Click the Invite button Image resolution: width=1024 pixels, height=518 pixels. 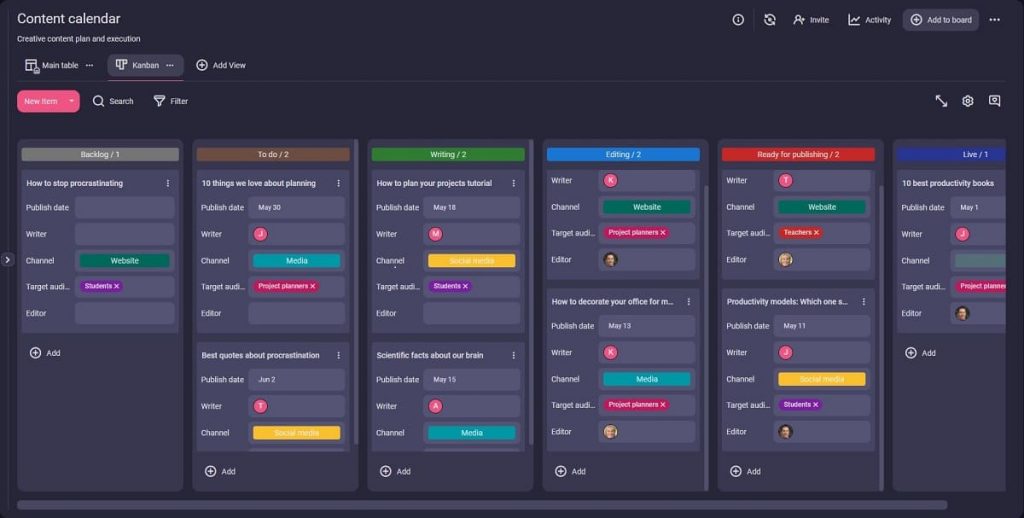(811, 20)
